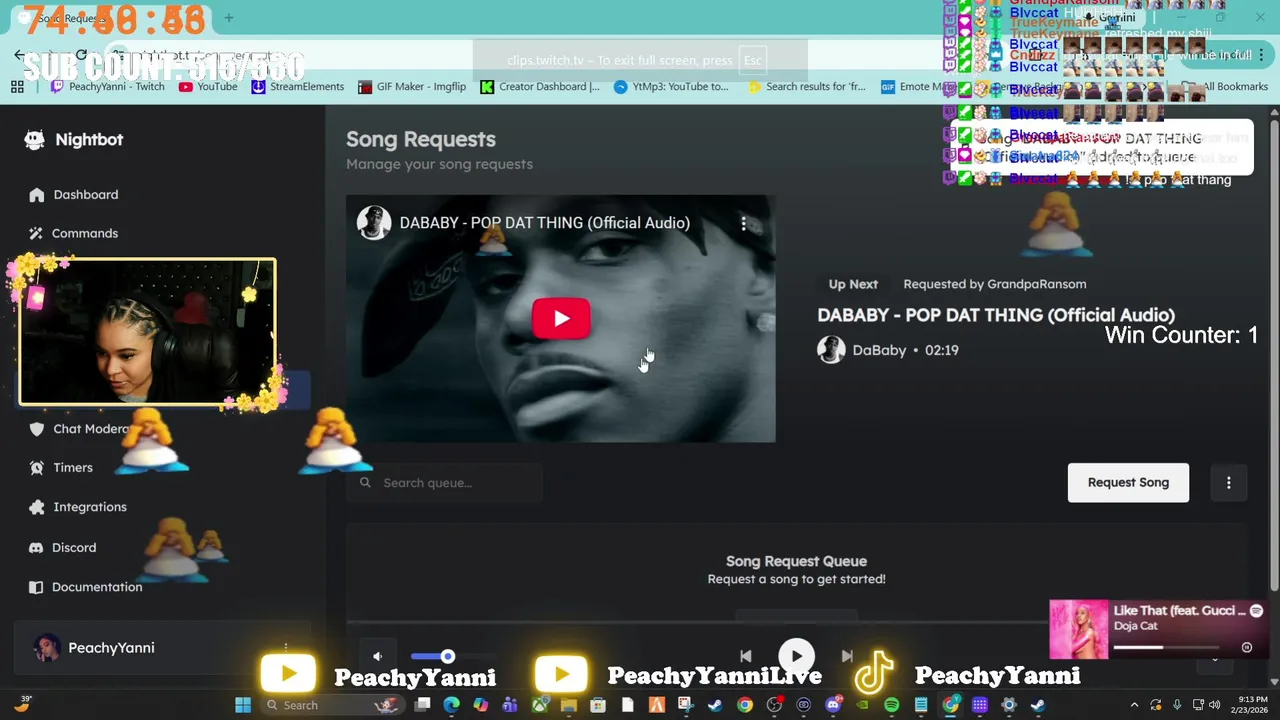
Task: Mute the song request player volume
Action: tap(377, 657)
